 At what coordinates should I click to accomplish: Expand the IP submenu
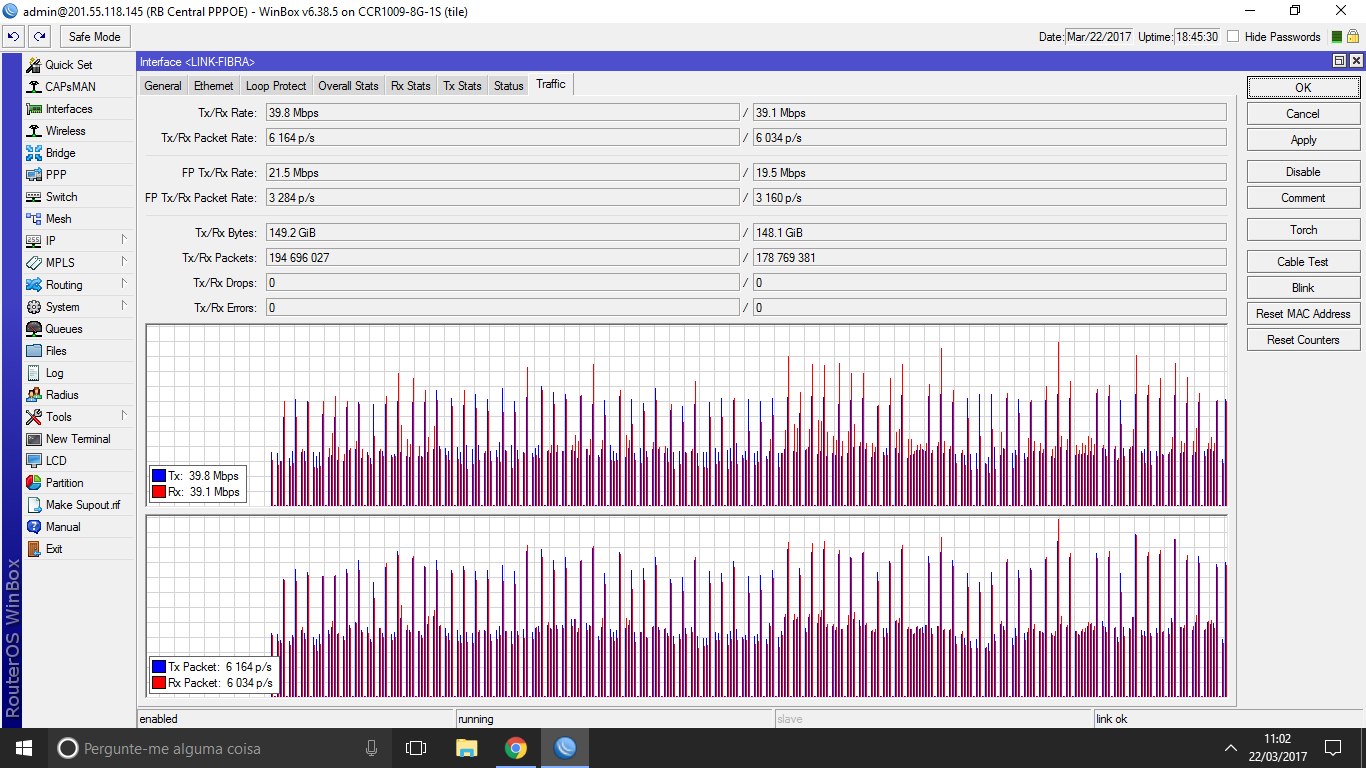point(124,241)
